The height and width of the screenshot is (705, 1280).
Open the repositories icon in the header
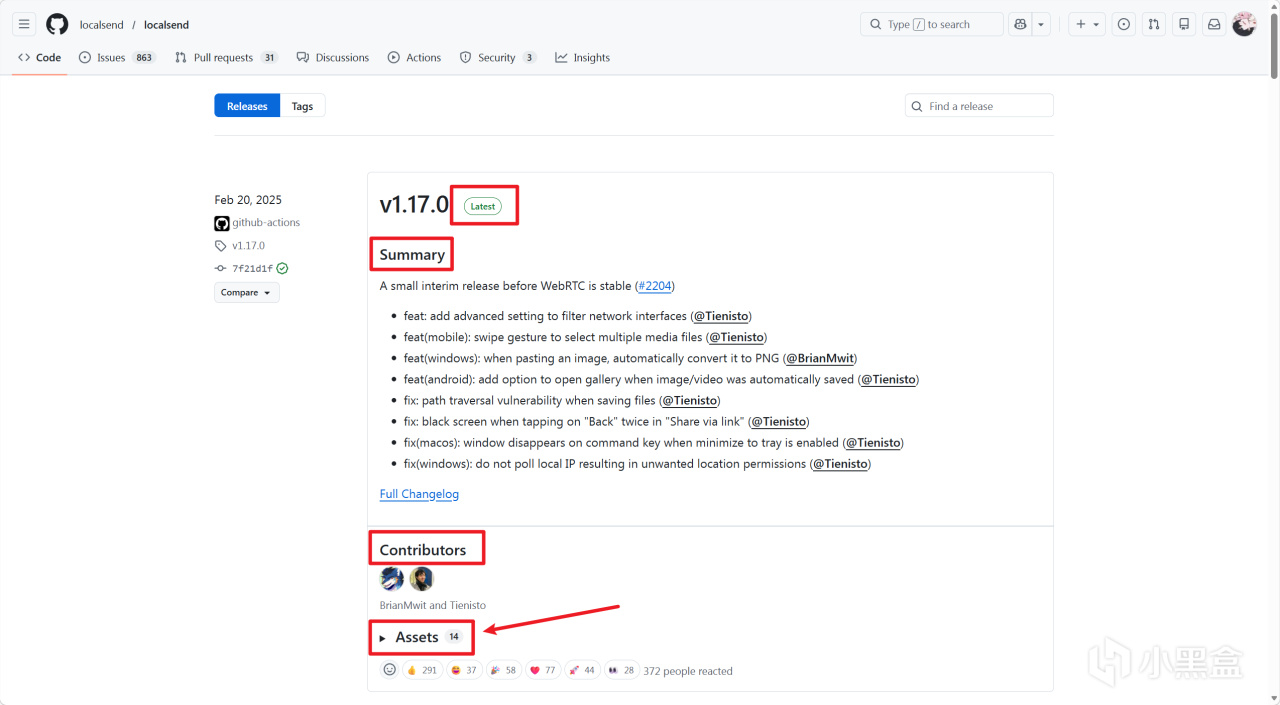click(1184, 24)
